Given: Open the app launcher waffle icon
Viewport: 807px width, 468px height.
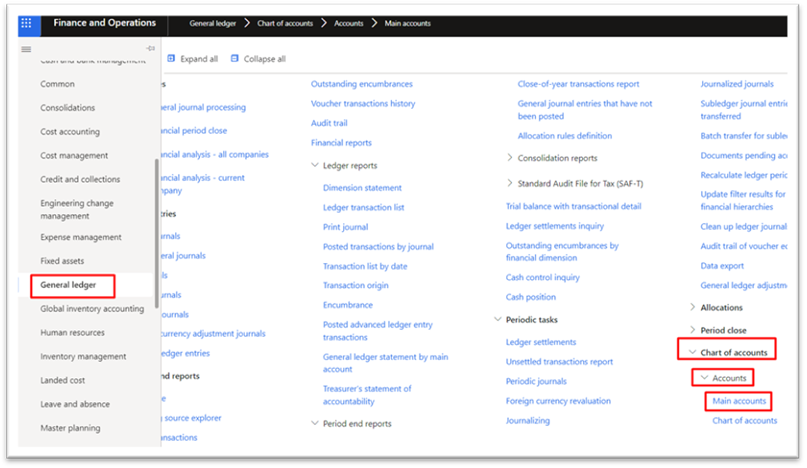Looking at the screenshot, I should 26,23.
